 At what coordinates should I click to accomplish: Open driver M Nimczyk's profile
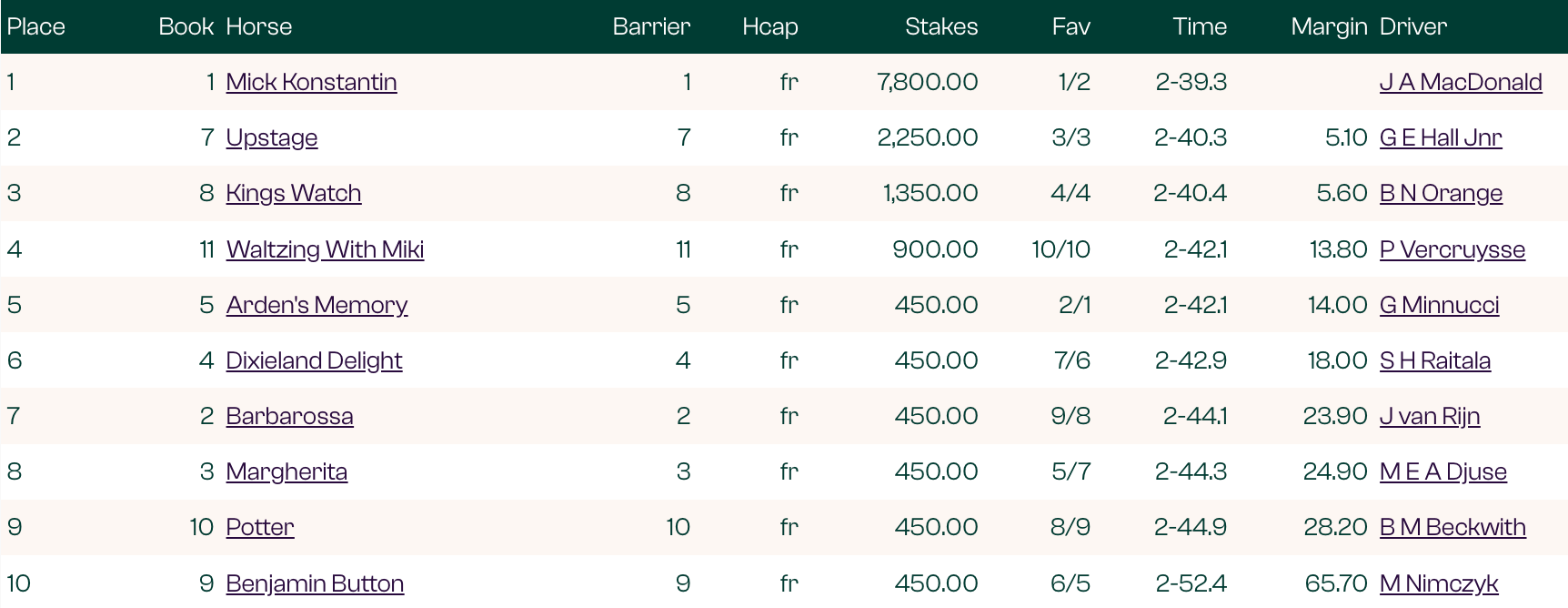(1439, 583)
